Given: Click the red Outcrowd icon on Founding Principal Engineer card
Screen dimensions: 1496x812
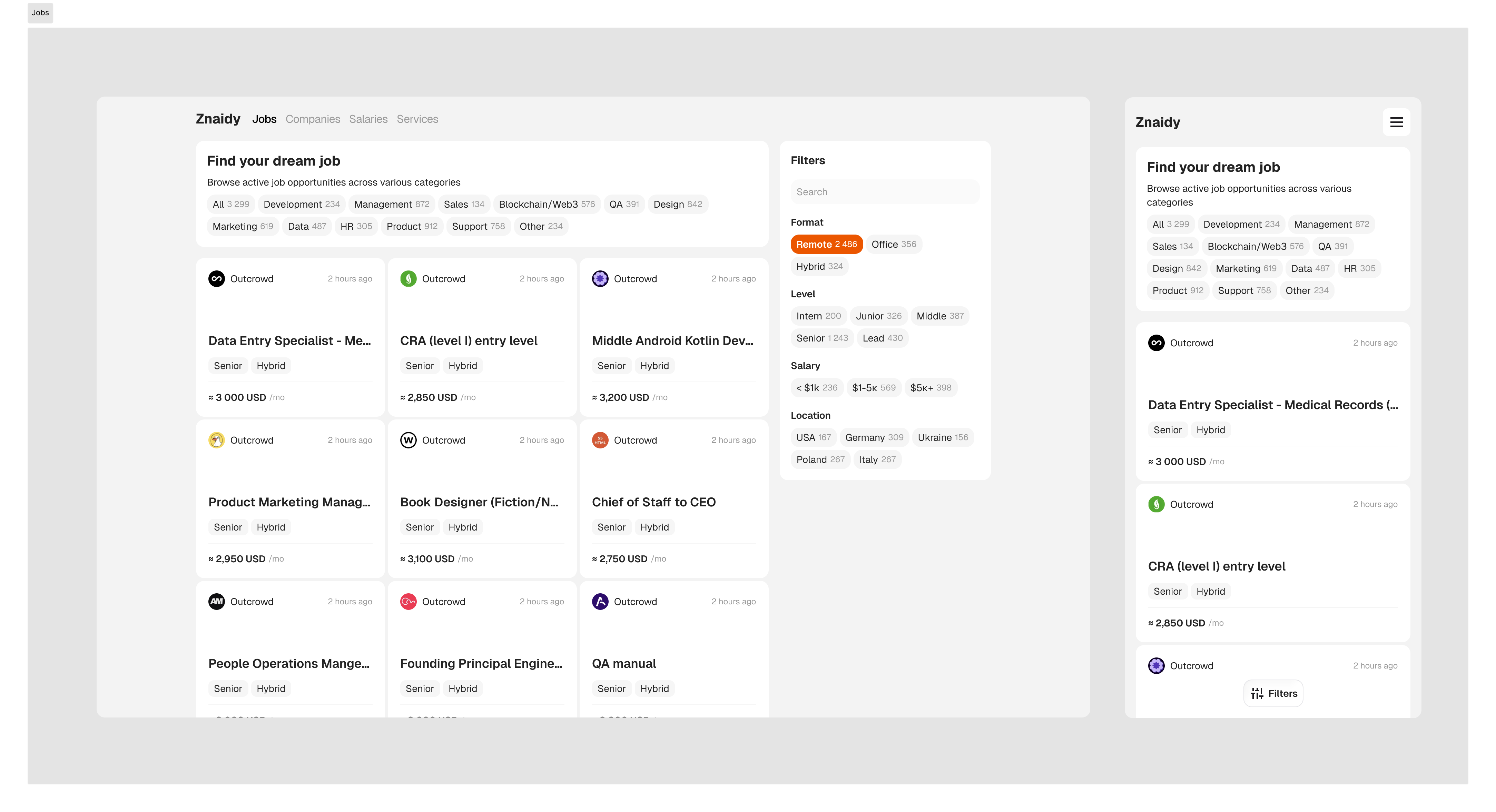Looking at the screenshot, I should (x=408, y=601).
